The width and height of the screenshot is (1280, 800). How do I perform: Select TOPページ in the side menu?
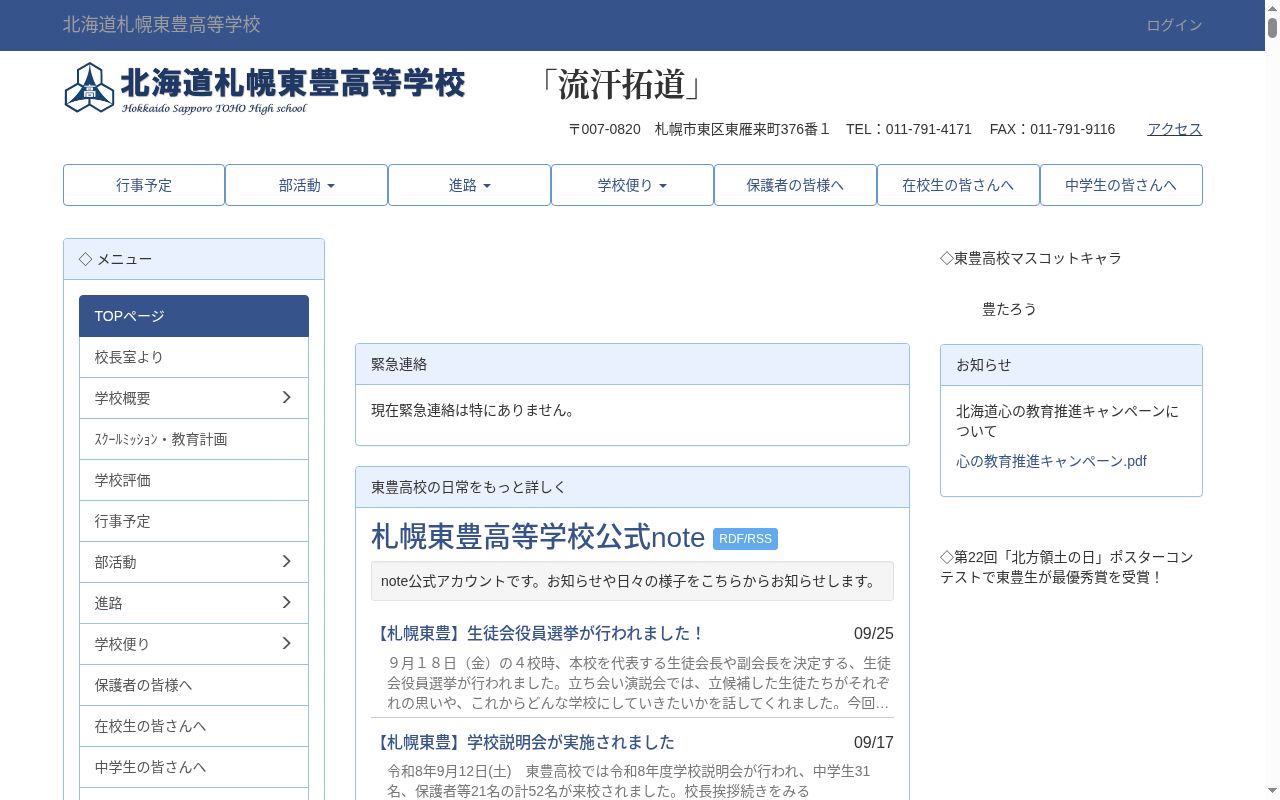point(194,316)
